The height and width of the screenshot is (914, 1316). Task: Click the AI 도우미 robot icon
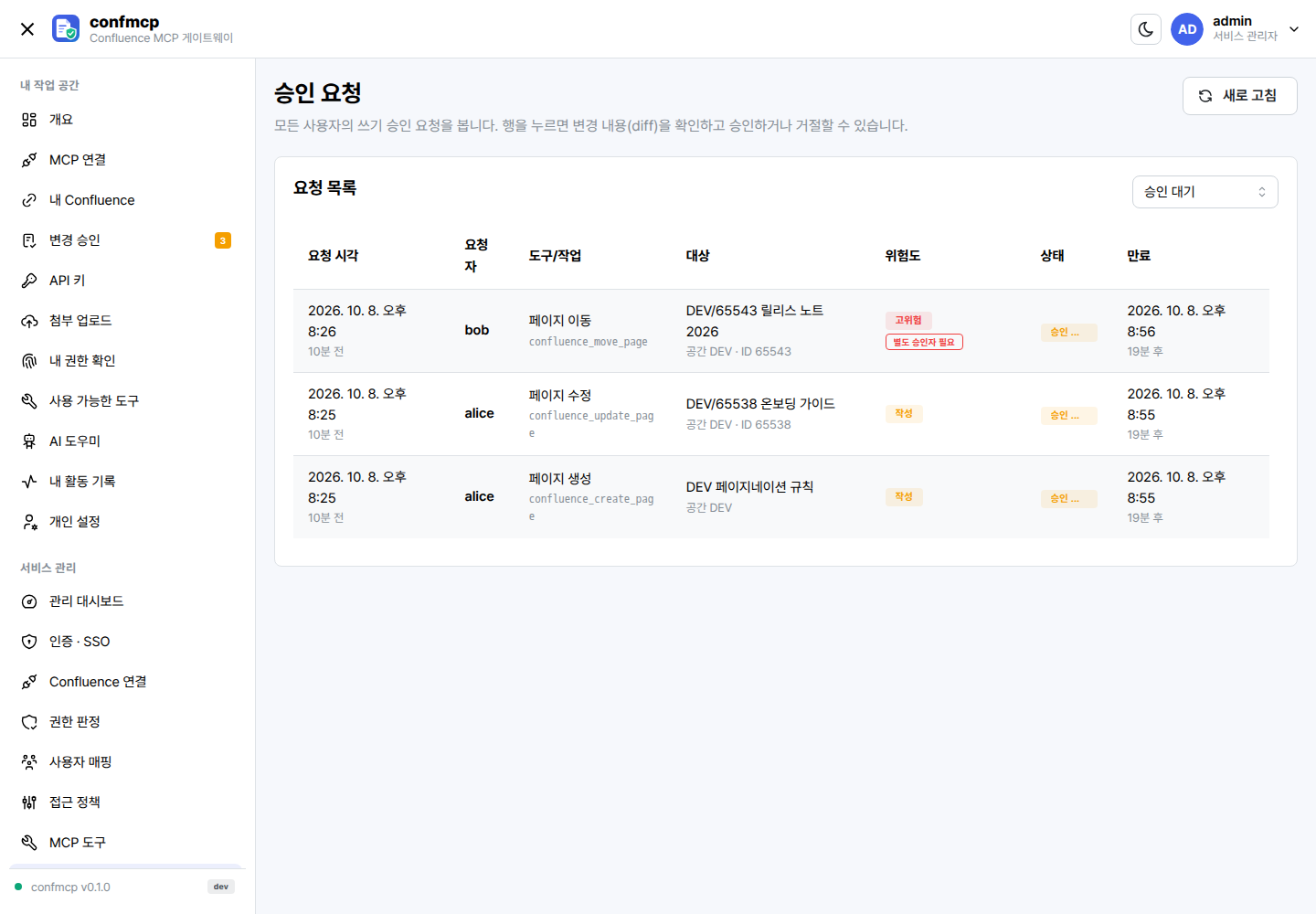29,441
